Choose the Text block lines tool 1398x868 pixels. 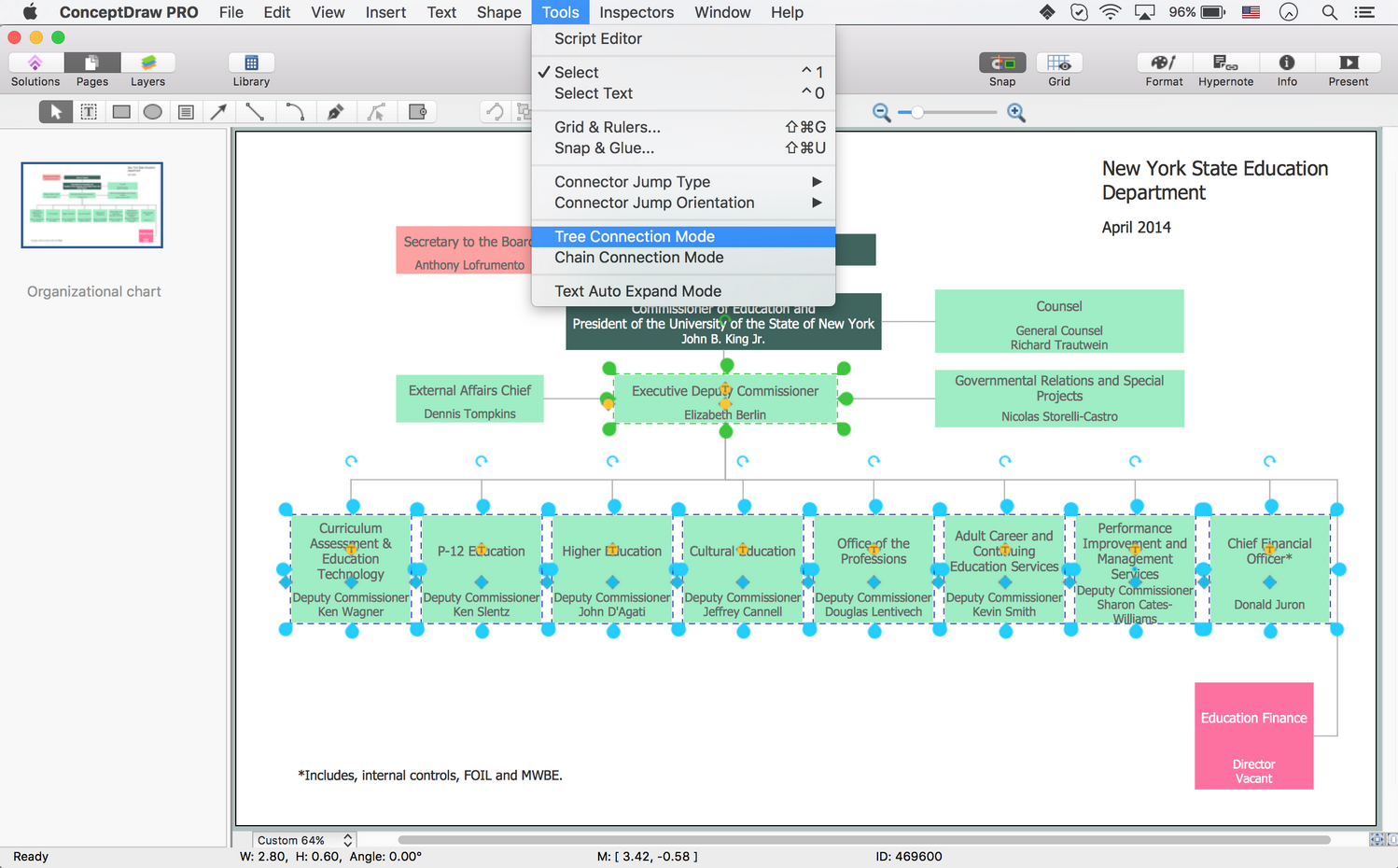pyautogui.click(x=186, y=112)
